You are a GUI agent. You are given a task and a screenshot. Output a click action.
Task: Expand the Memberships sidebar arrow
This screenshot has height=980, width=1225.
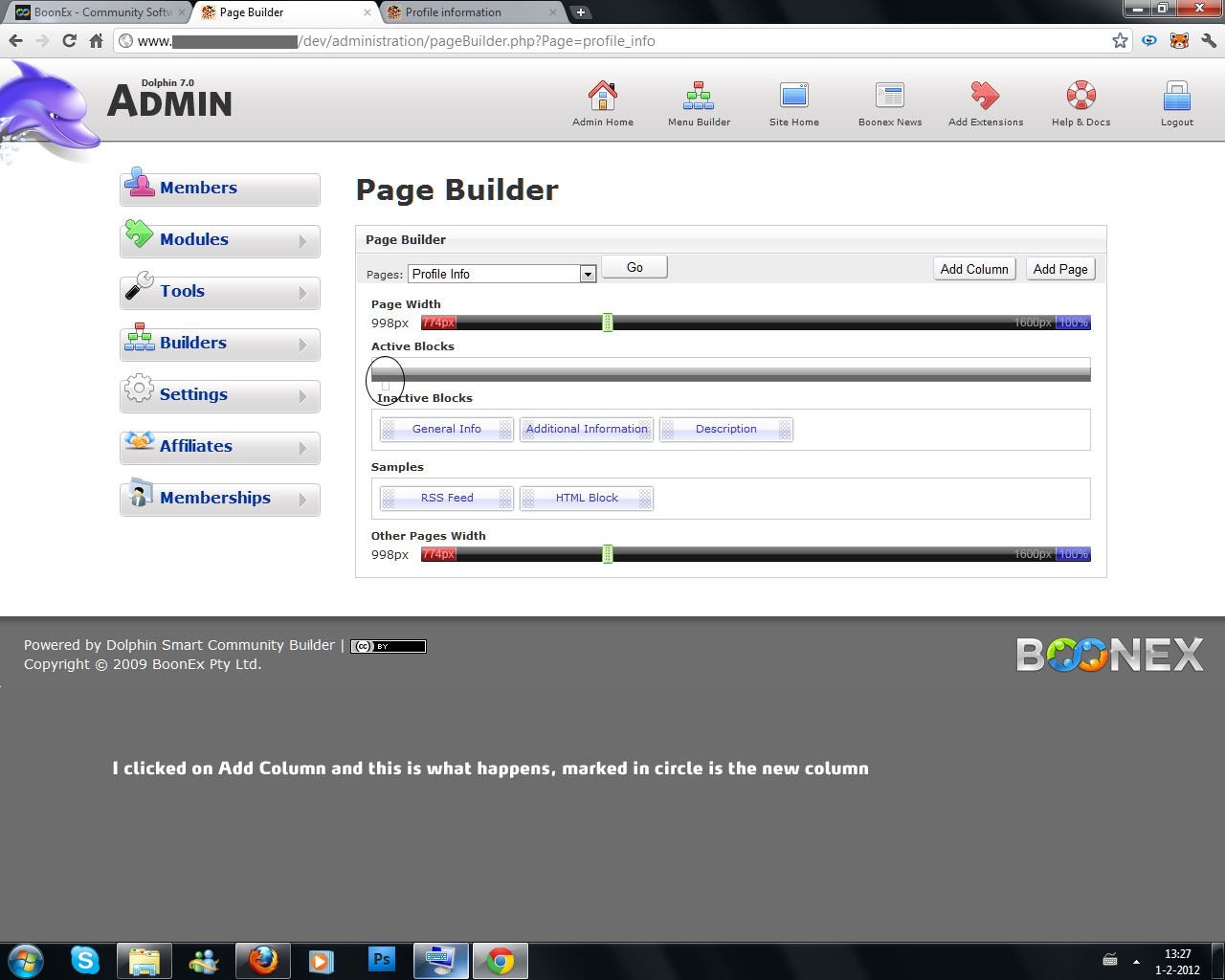tap(302, 500)
